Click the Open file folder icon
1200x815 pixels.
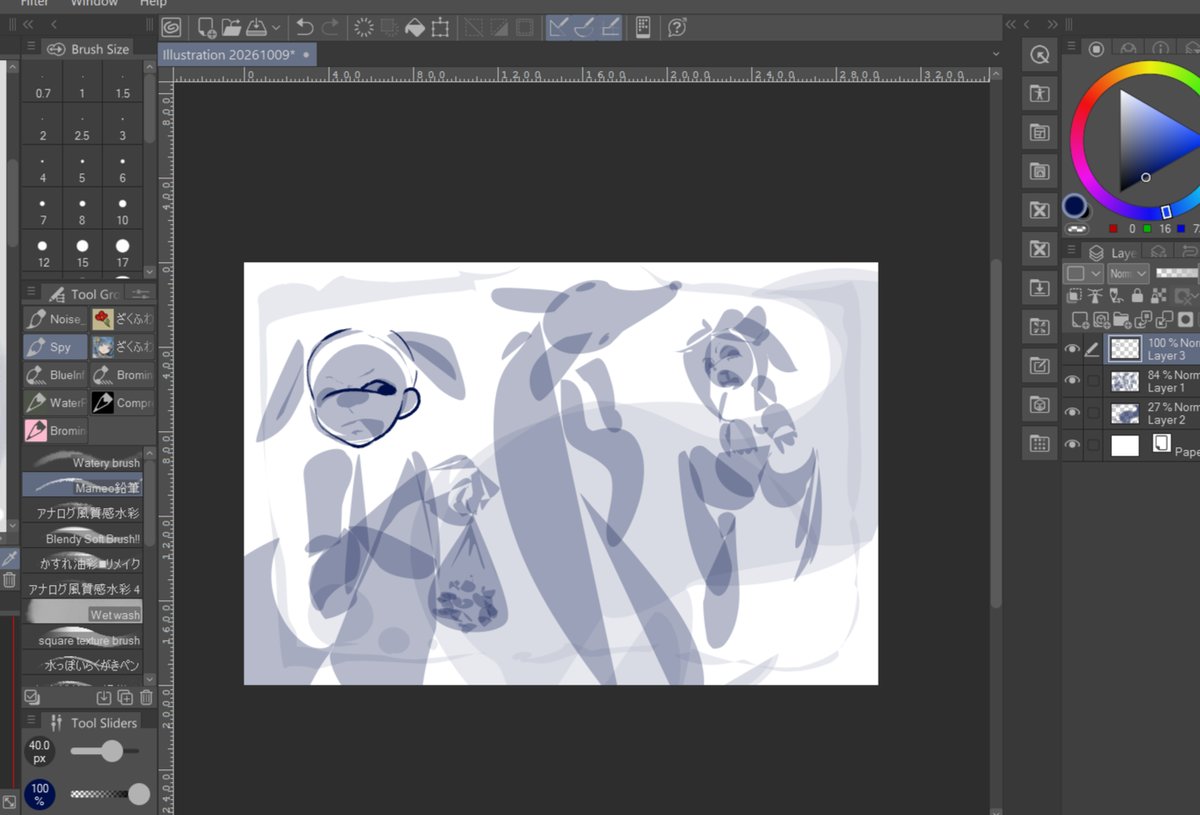point(231,28)
